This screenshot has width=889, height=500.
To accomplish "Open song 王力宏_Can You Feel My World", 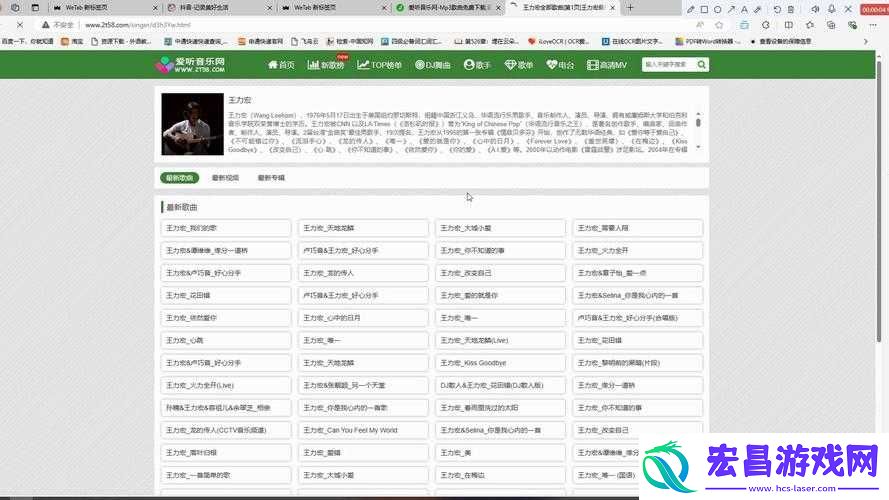I will pos(363,430).
